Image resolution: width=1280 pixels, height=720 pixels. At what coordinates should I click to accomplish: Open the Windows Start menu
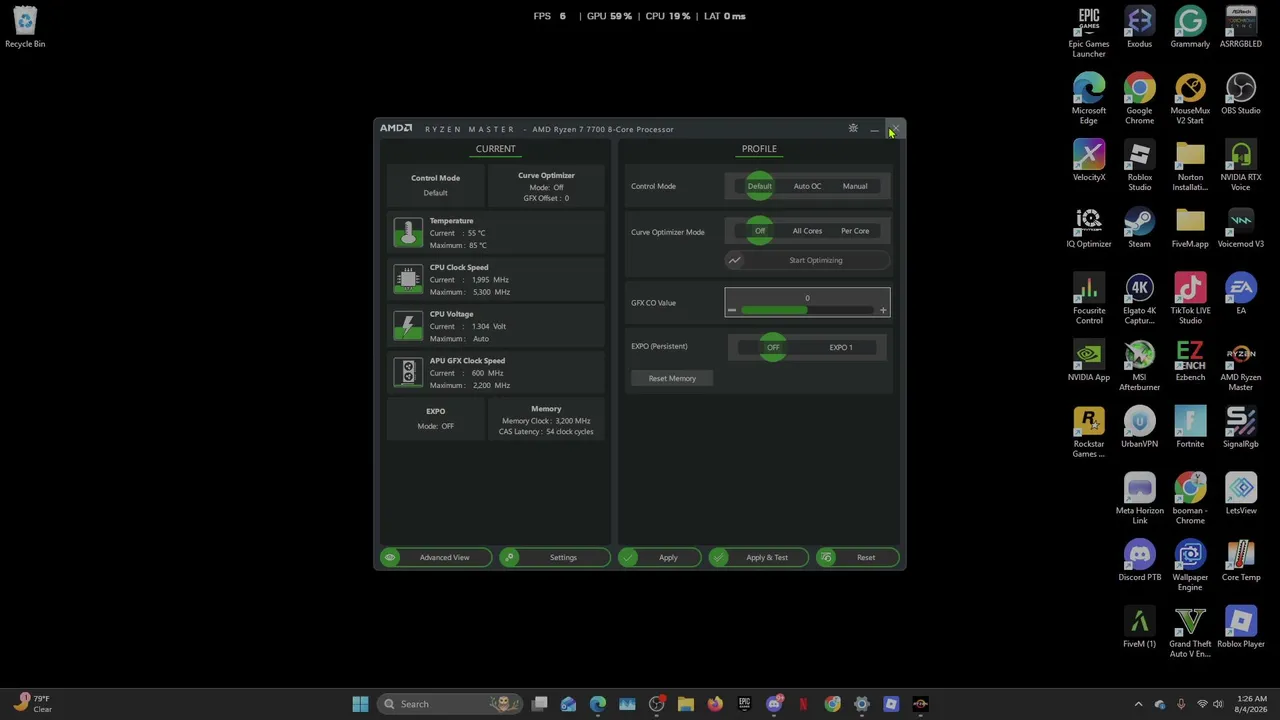tap(360, 704)
